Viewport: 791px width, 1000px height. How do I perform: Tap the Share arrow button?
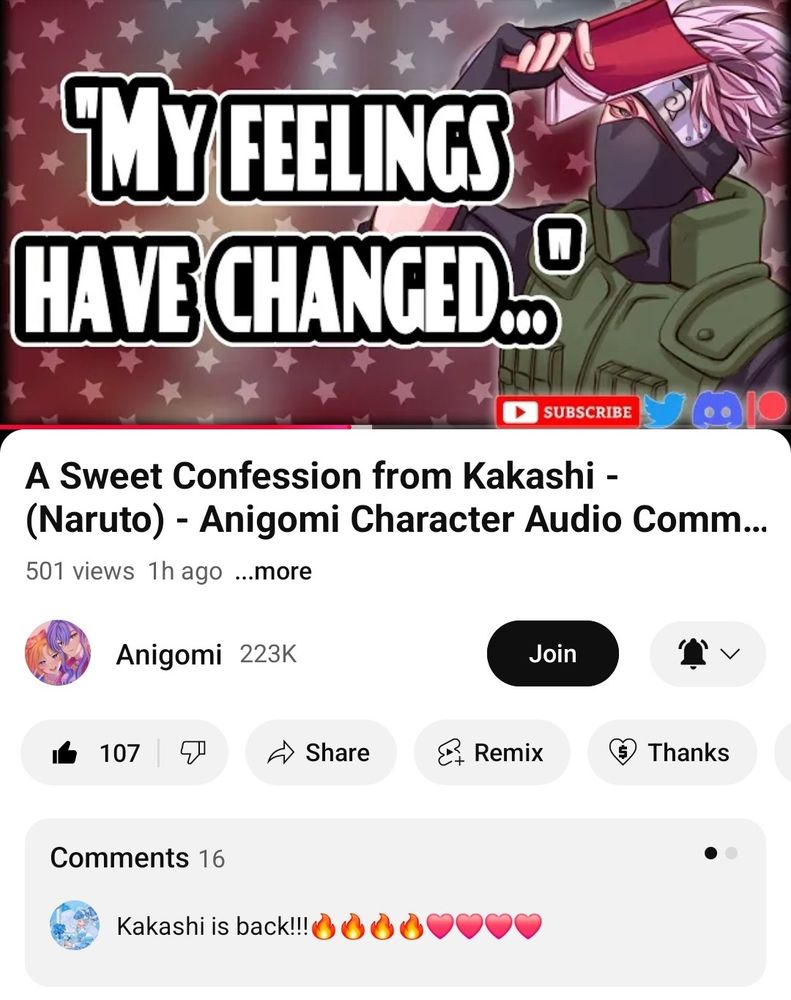tap(320, 753)
